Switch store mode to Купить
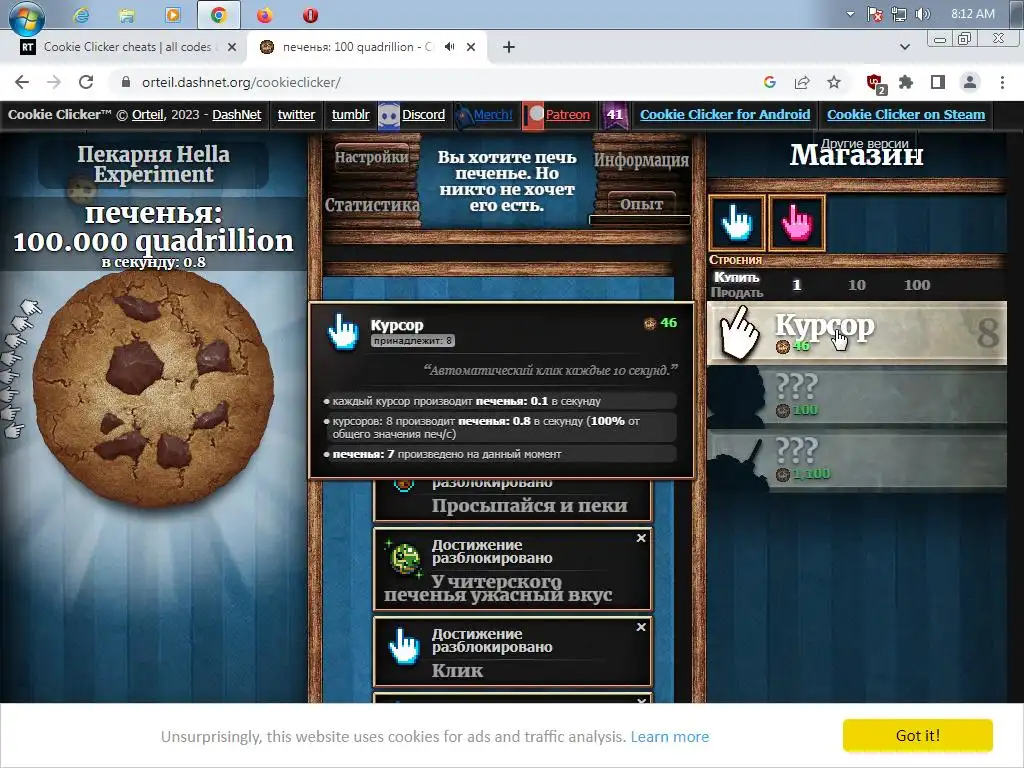 pyautogui.click(x=737, y=278)
